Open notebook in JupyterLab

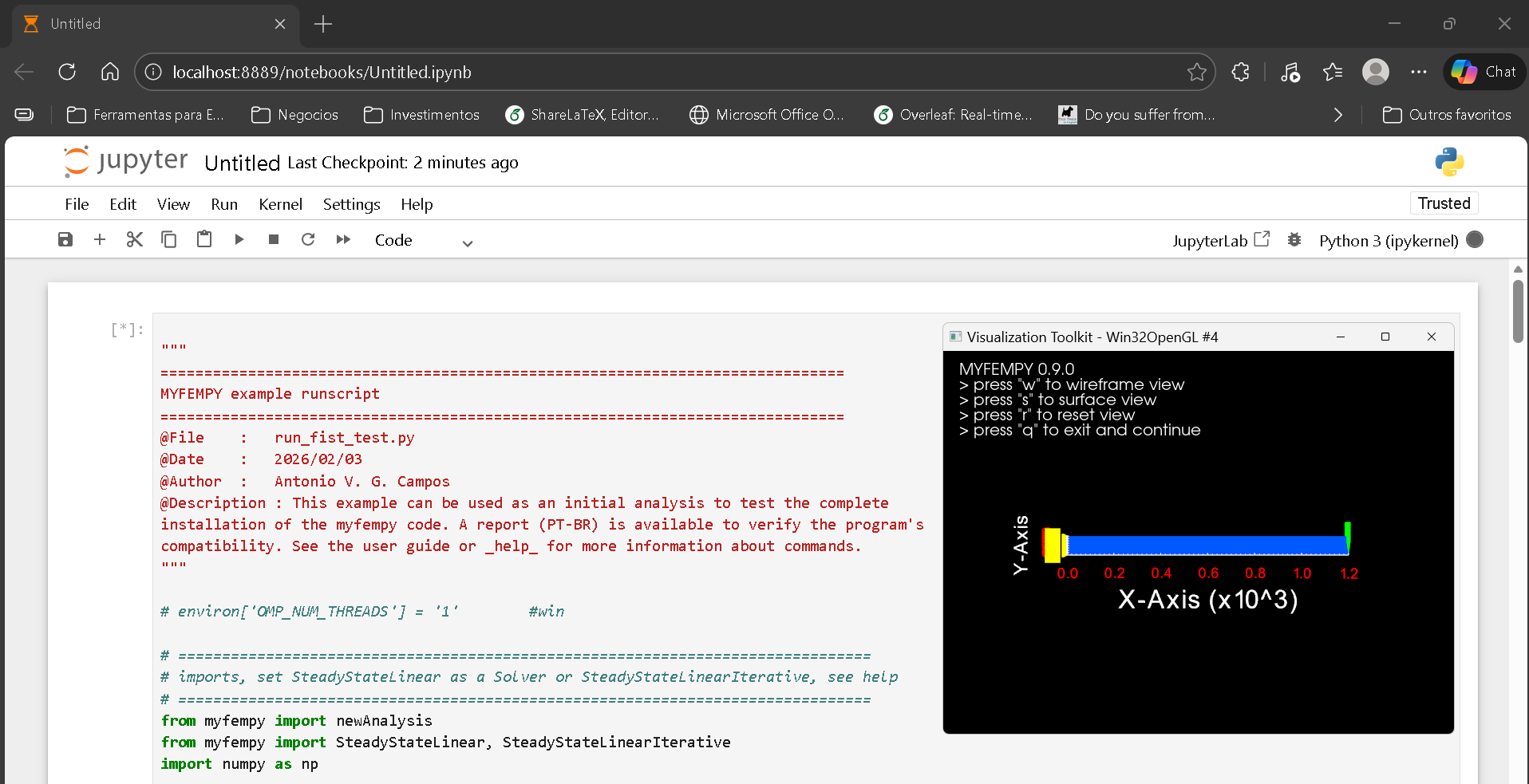[x=1220, y=240]
